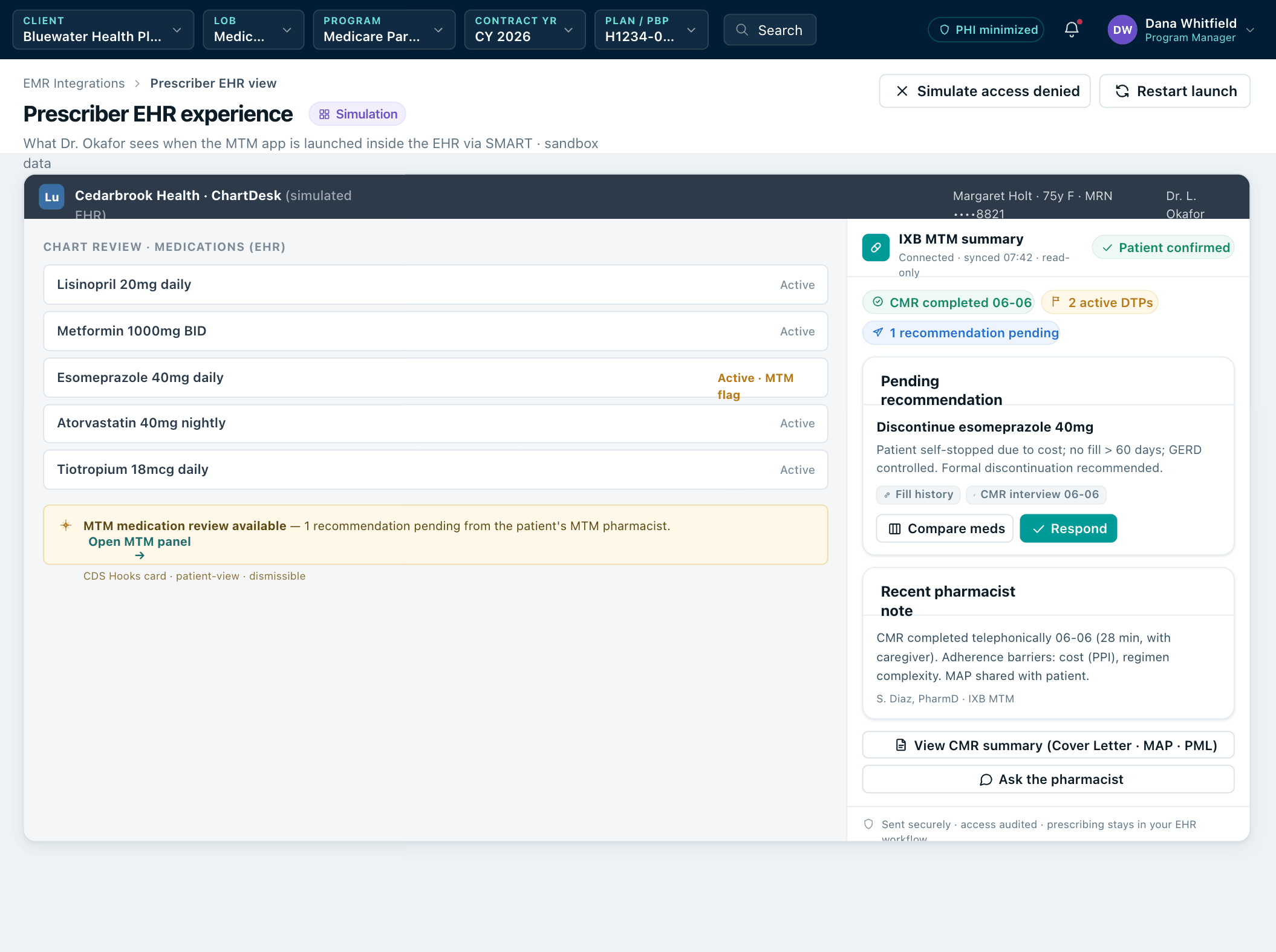1276x952 pixels.
Task: Open the notifications bell
Action: click(1072, 30)
